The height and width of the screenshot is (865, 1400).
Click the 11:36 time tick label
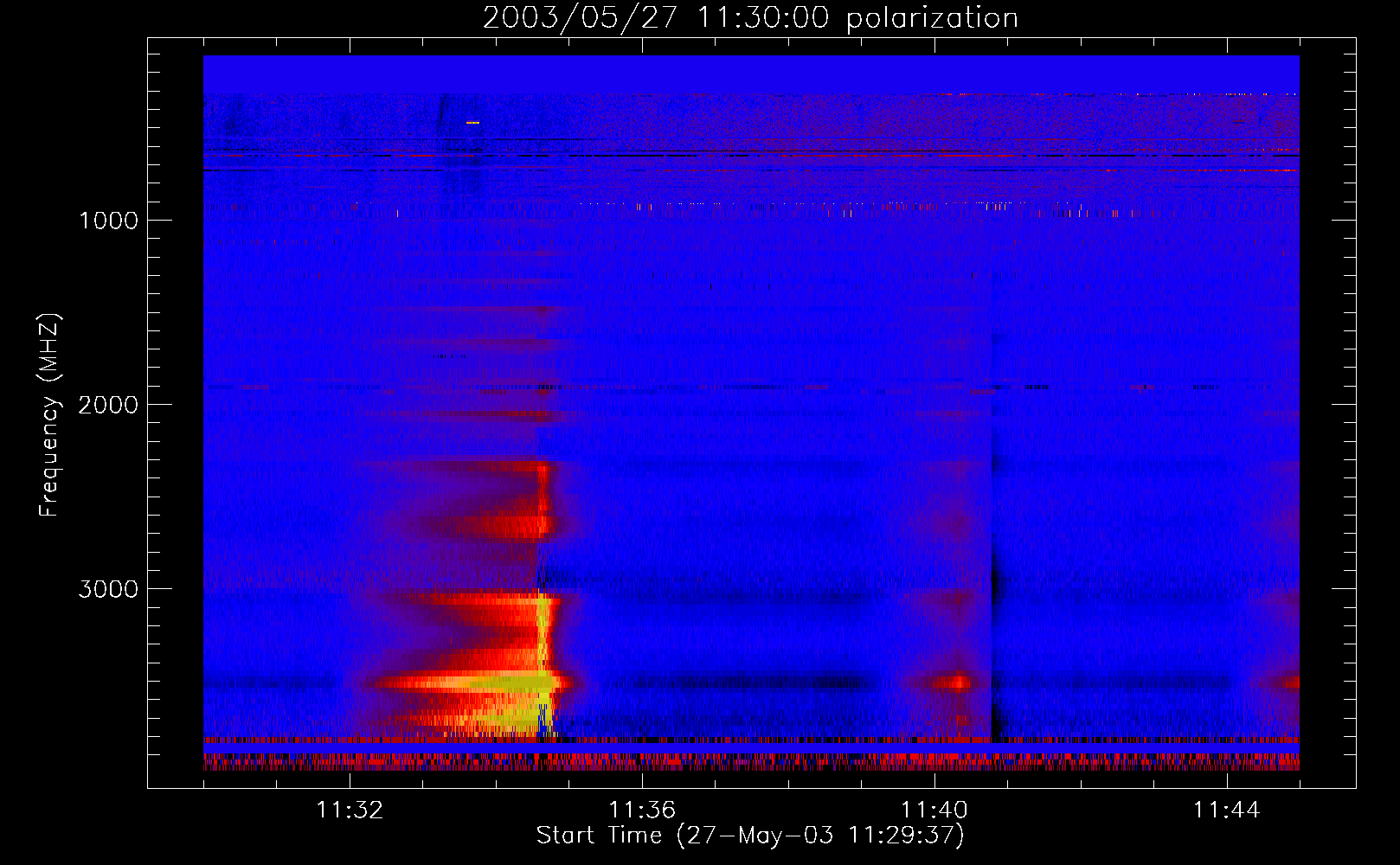tap(642, 811)
